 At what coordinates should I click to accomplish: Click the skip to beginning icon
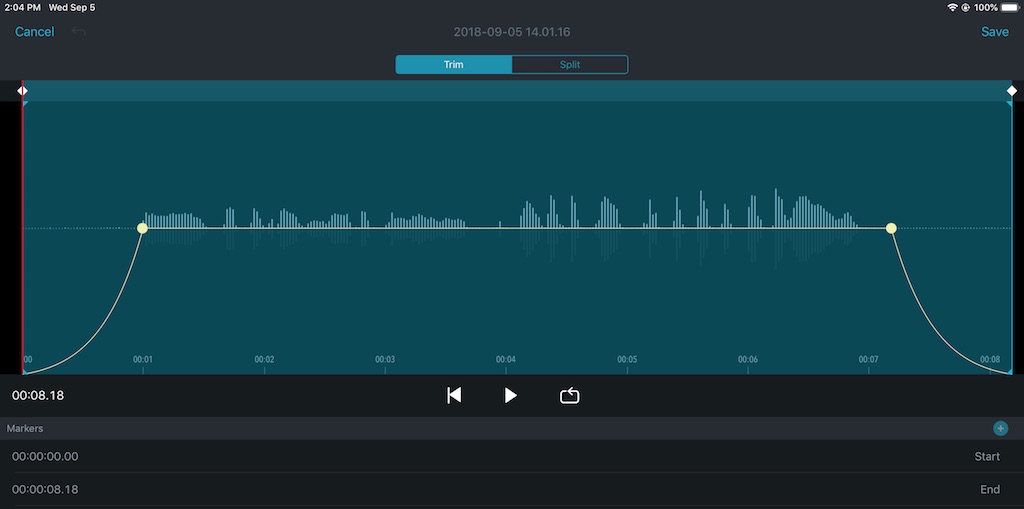click(454, 396)
